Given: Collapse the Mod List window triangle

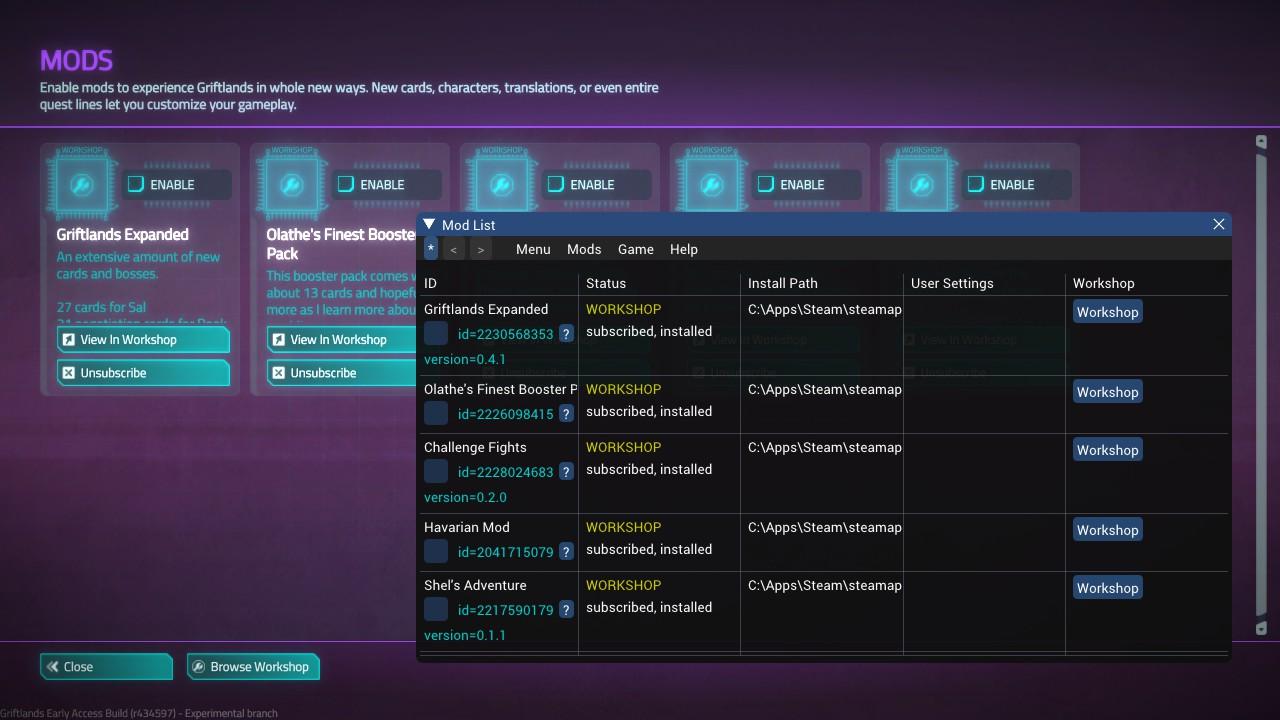Looking at the screenshot, I should (429, 225).
